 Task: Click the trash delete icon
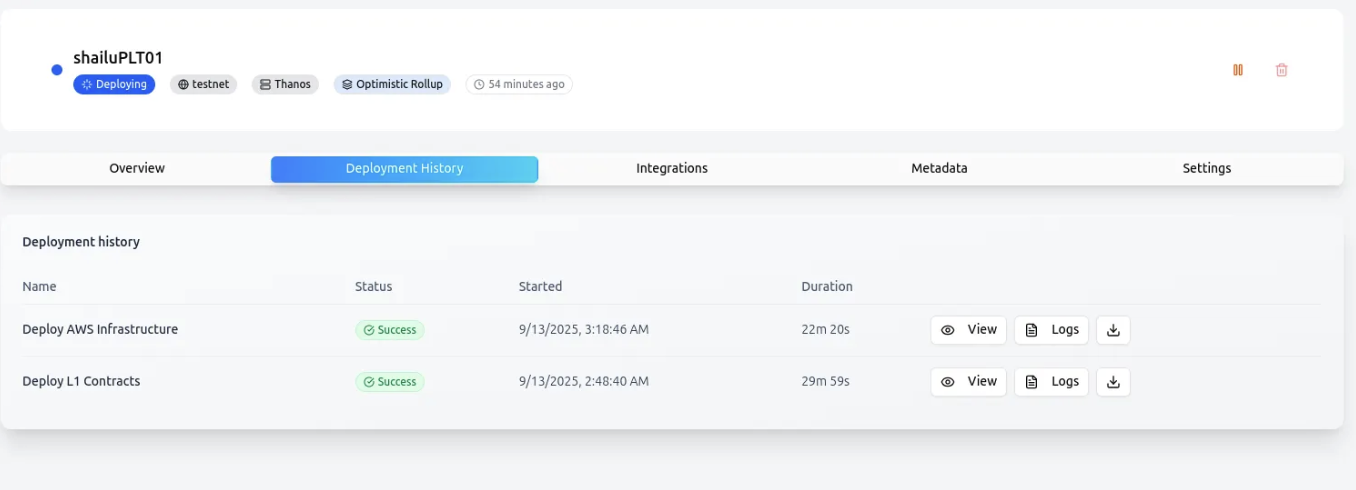[1282, 70]
